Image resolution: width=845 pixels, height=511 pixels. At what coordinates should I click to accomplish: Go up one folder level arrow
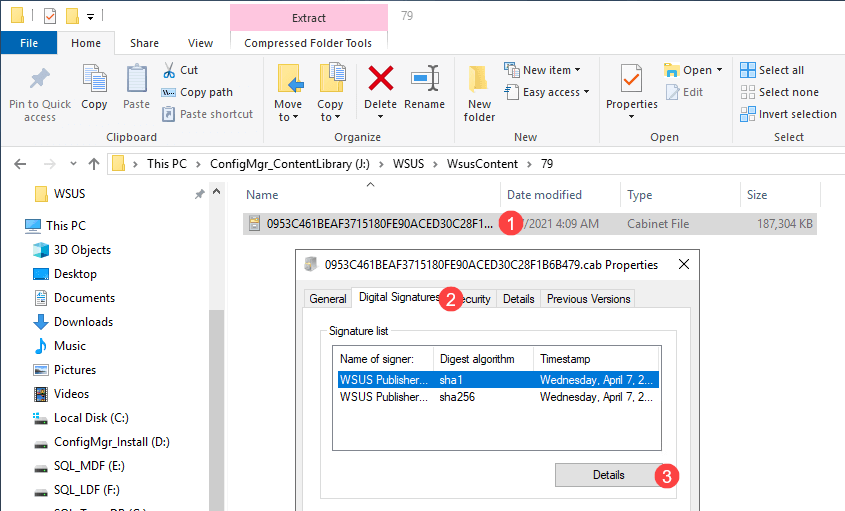(94, 164)
